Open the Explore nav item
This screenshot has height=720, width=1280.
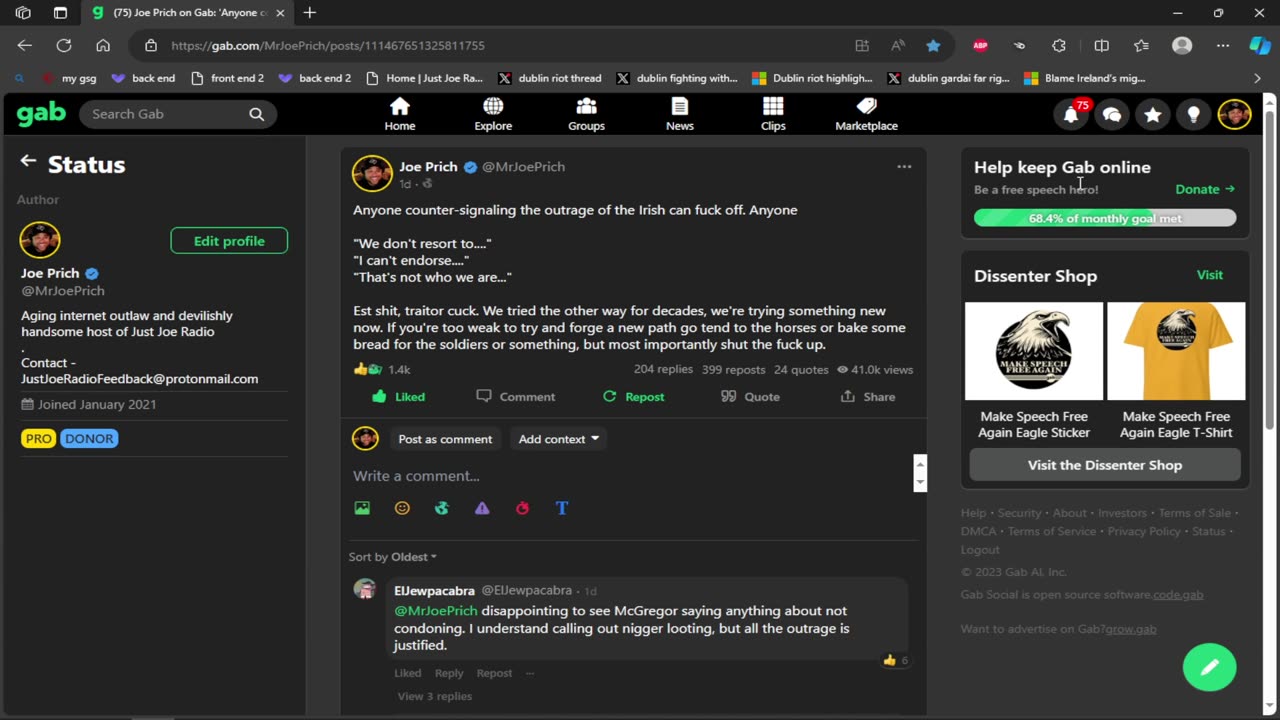point(493,114)
